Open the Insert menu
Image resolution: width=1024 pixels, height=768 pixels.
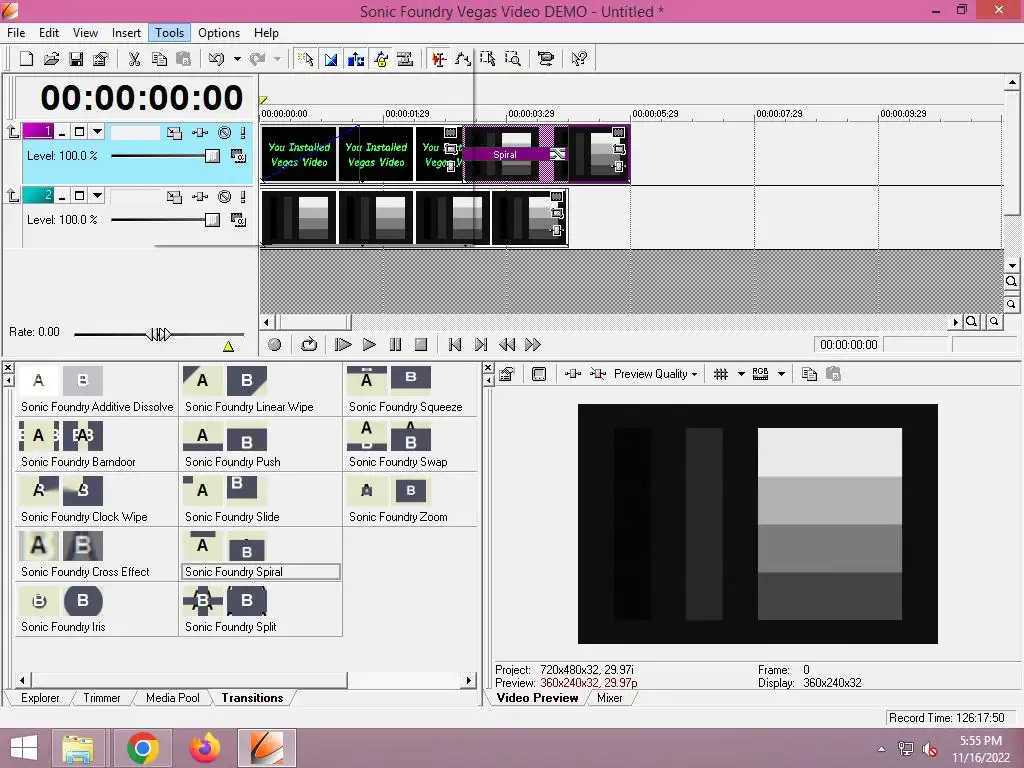(x=126, y=33)
